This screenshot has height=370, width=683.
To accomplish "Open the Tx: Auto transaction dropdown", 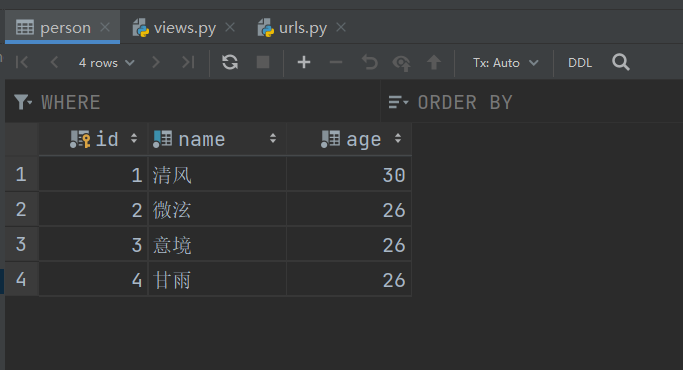I will (506, 63).
